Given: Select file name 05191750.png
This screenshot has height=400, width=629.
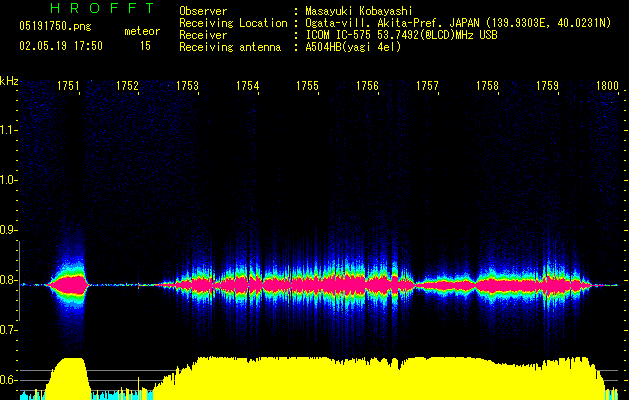Looking at the screenshot, I should pyautogui.click(x=55, y=26).
